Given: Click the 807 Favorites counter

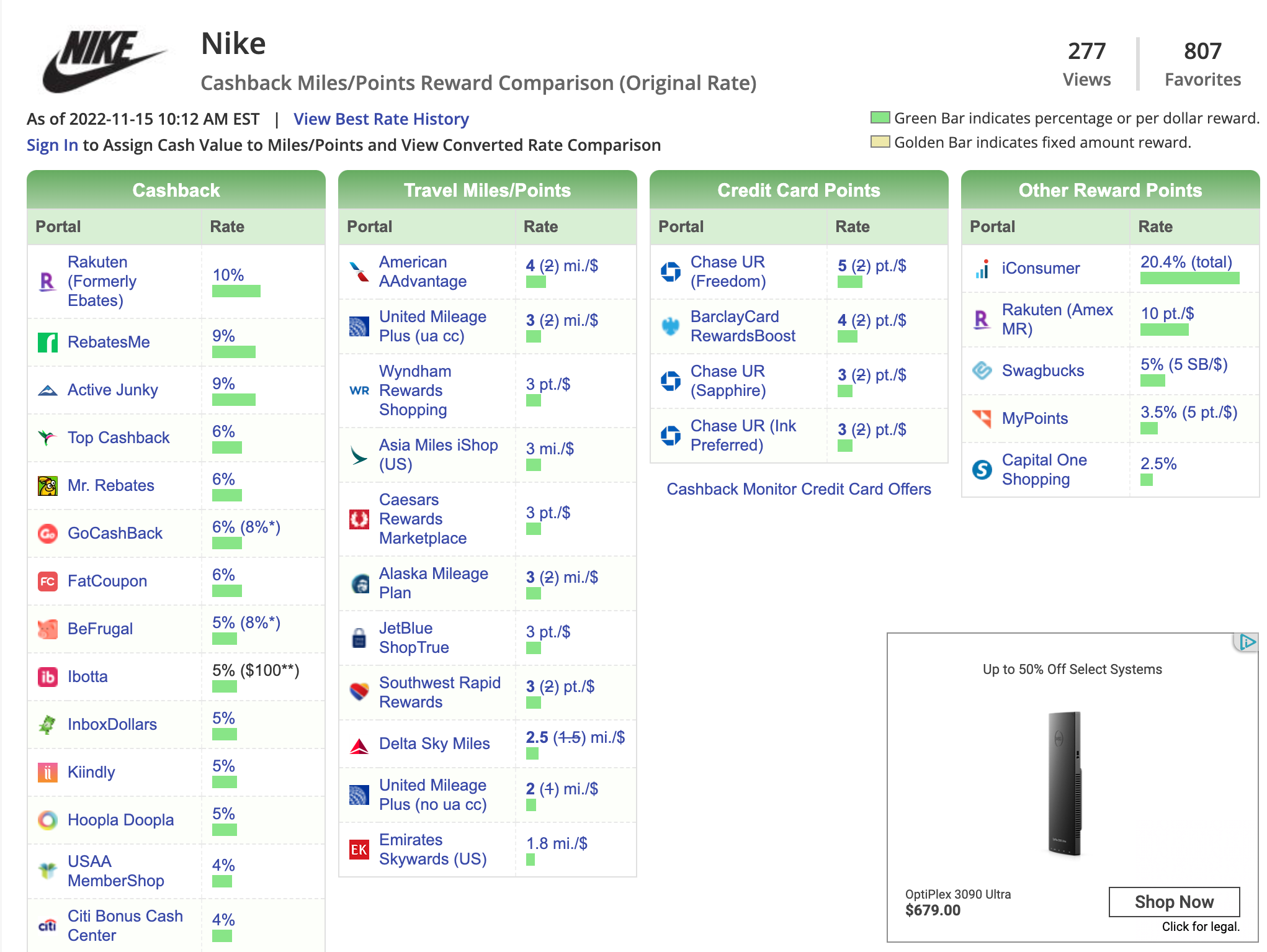Looking at the screenshot, I should pyautogui.click(x=1202, y=64).
